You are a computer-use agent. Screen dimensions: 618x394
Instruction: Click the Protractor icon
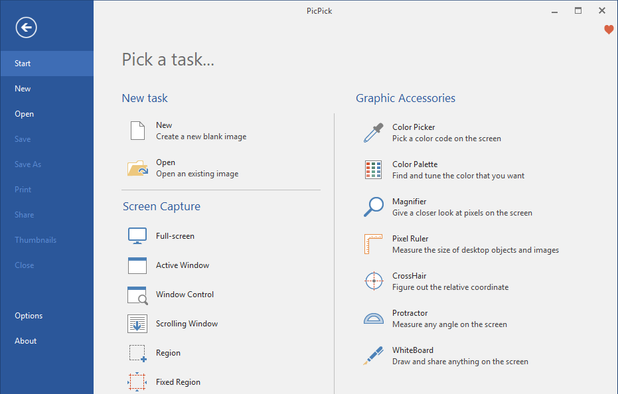[x=373, y=318]
